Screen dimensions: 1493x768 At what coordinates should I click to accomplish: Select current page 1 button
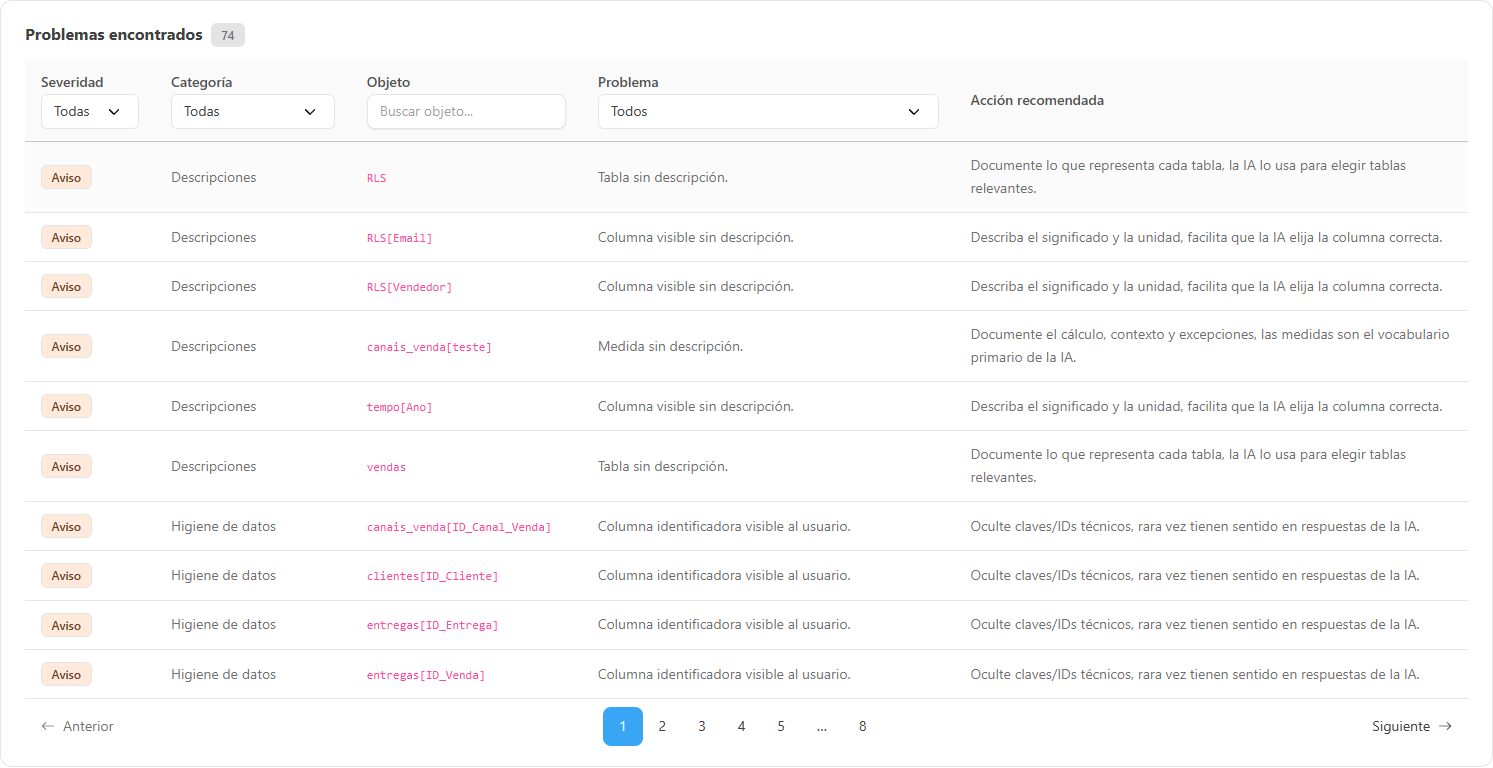(622, 727)
